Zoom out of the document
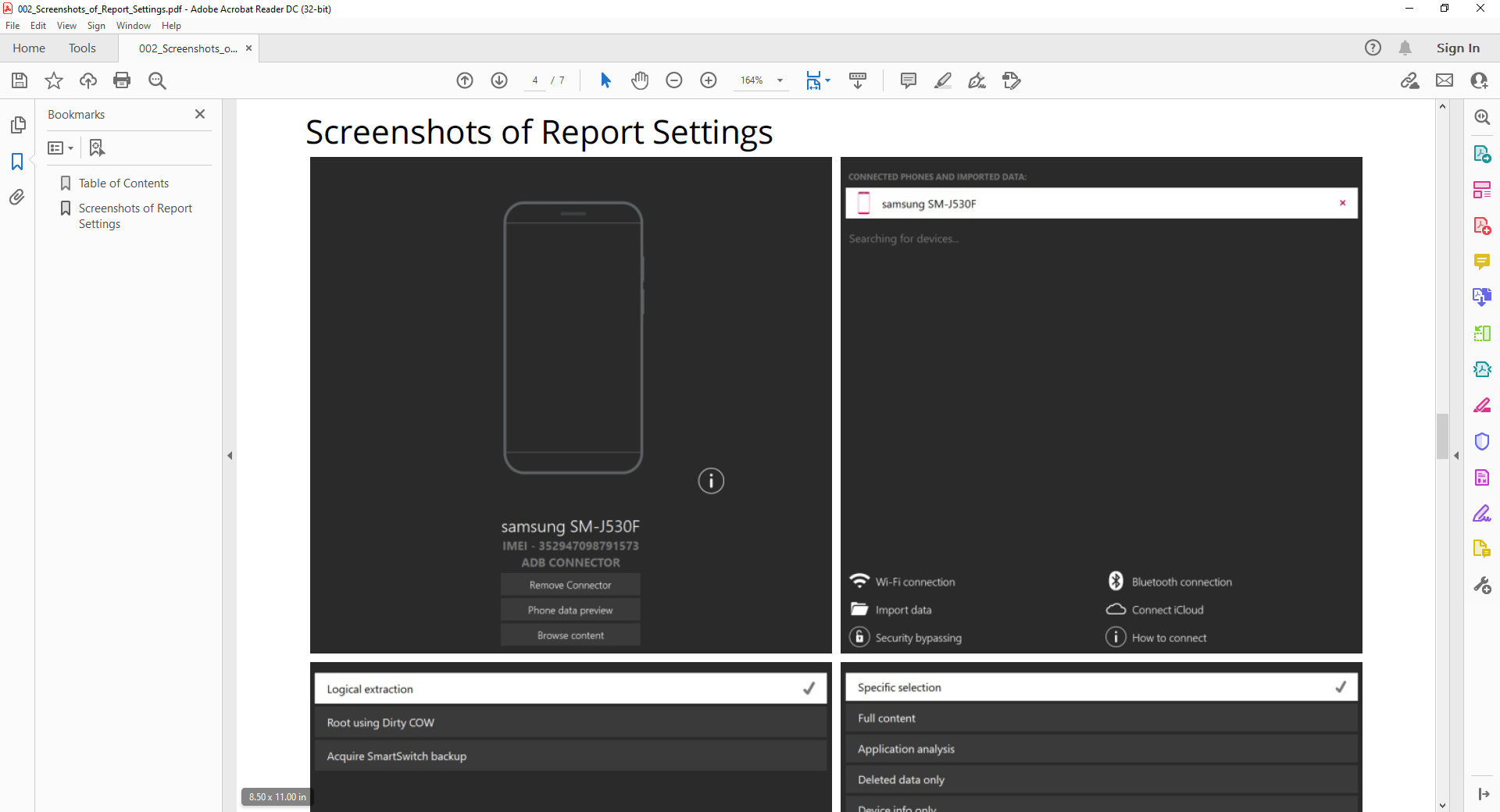 click(674, 80)
